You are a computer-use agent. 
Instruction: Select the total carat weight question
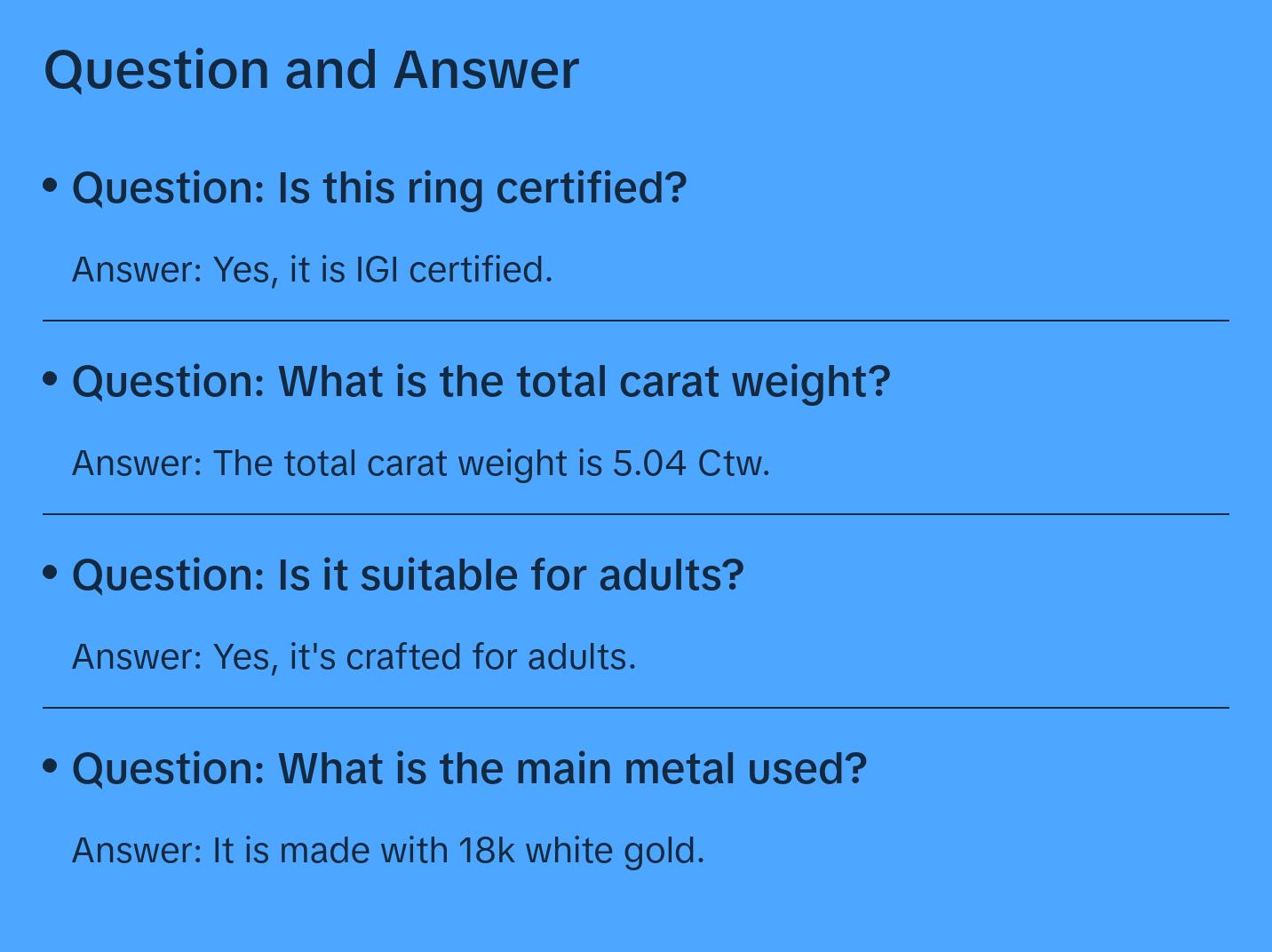click(x=481, y=381)
